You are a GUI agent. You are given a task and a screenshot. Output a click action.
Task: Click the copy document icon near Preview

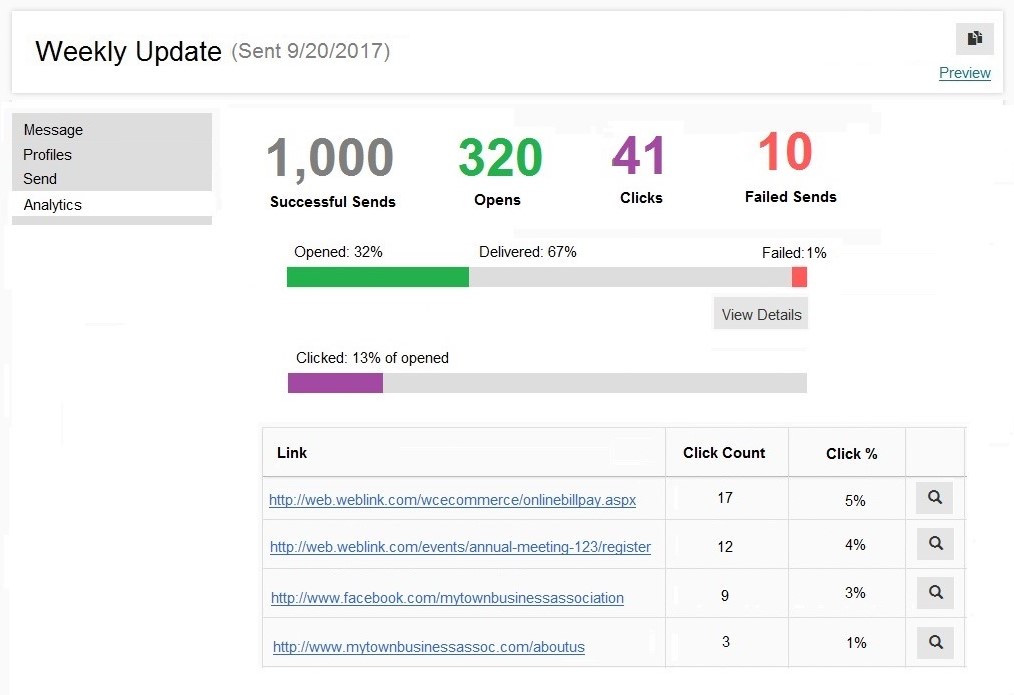[975, 39]
